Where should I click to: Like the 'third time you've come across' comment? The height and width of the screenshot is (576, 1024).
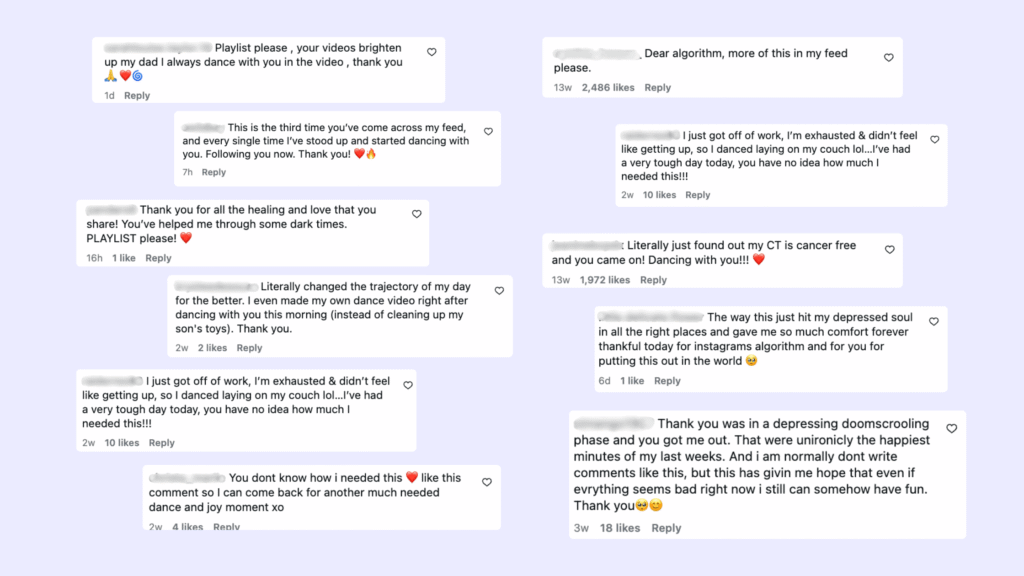[x=488, y=132]
